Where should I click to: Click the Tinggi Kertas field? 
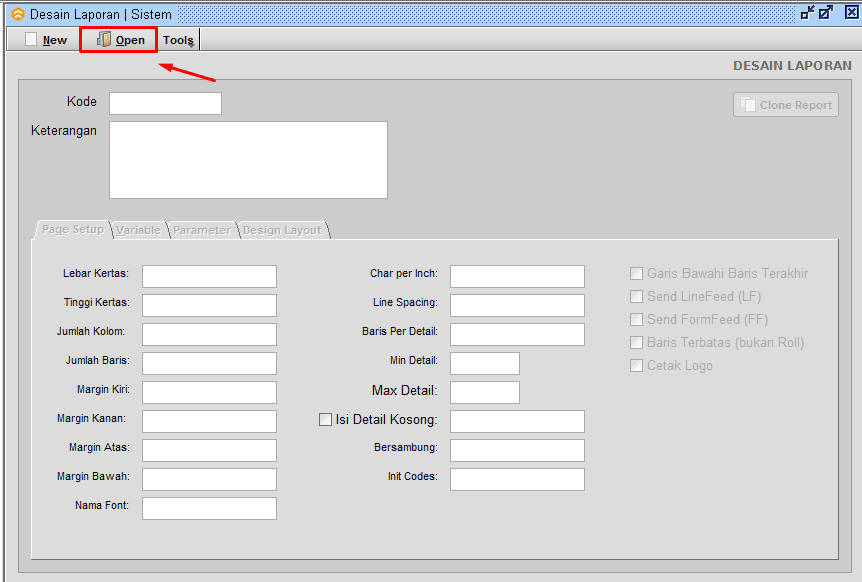209,306
